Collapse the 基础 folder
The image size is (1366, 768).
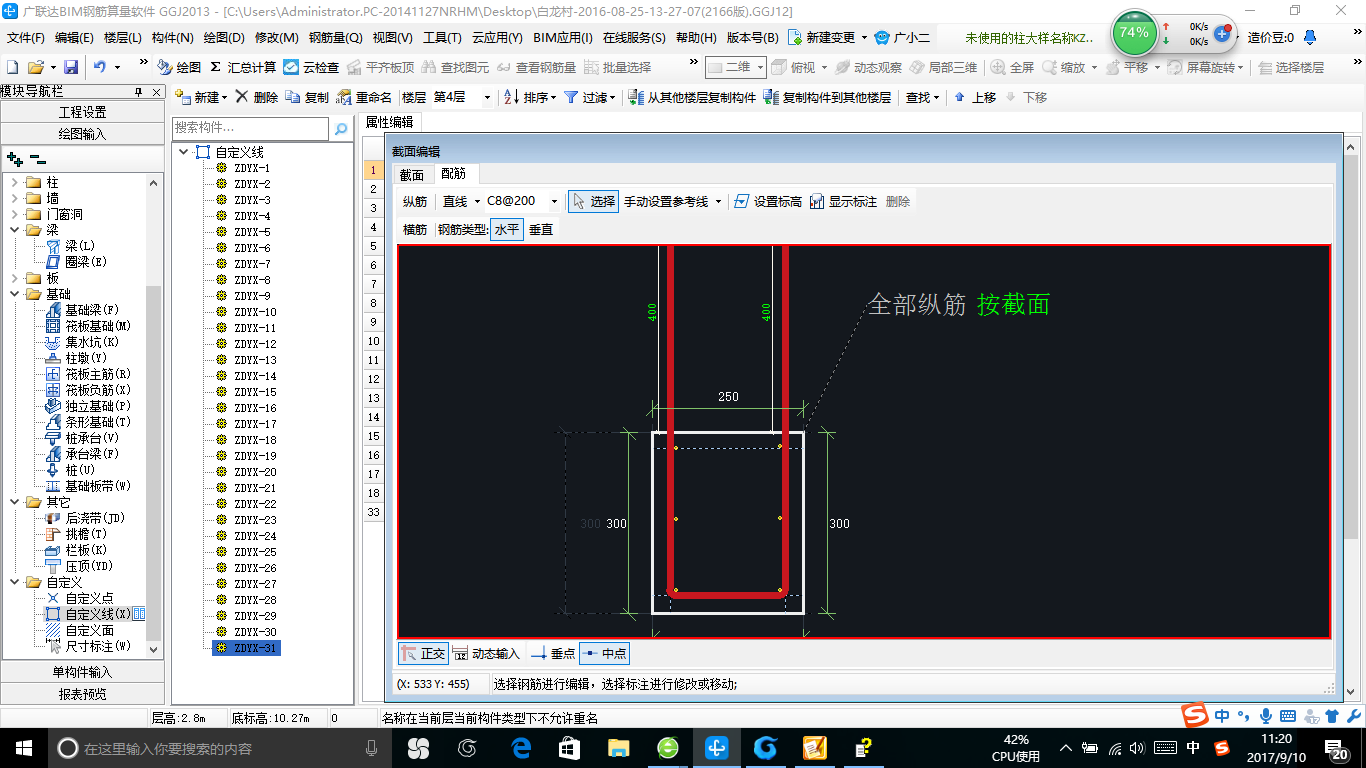(x=15, y=294)
